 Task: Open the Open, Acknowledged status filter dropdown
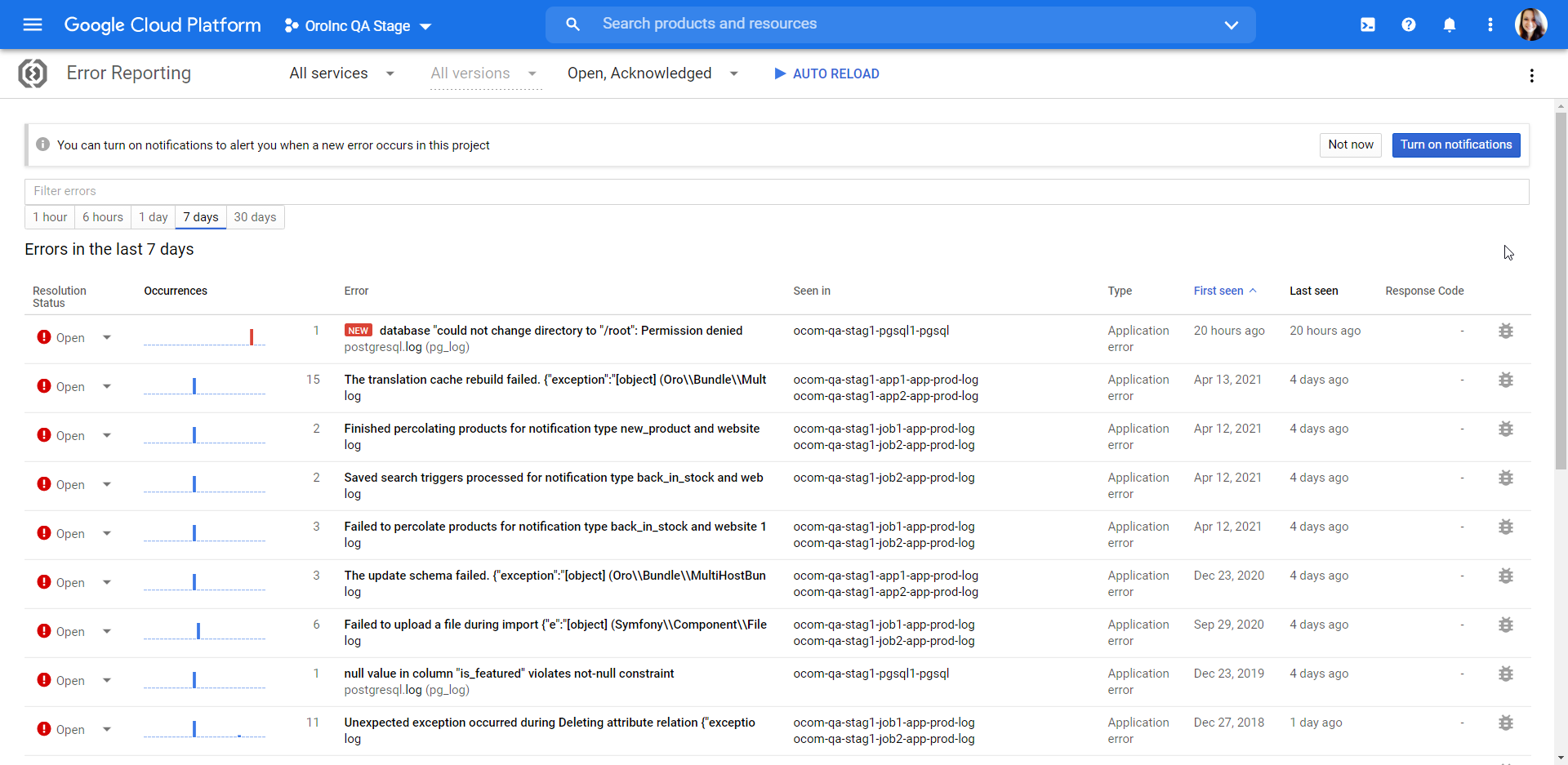point(652,73)
